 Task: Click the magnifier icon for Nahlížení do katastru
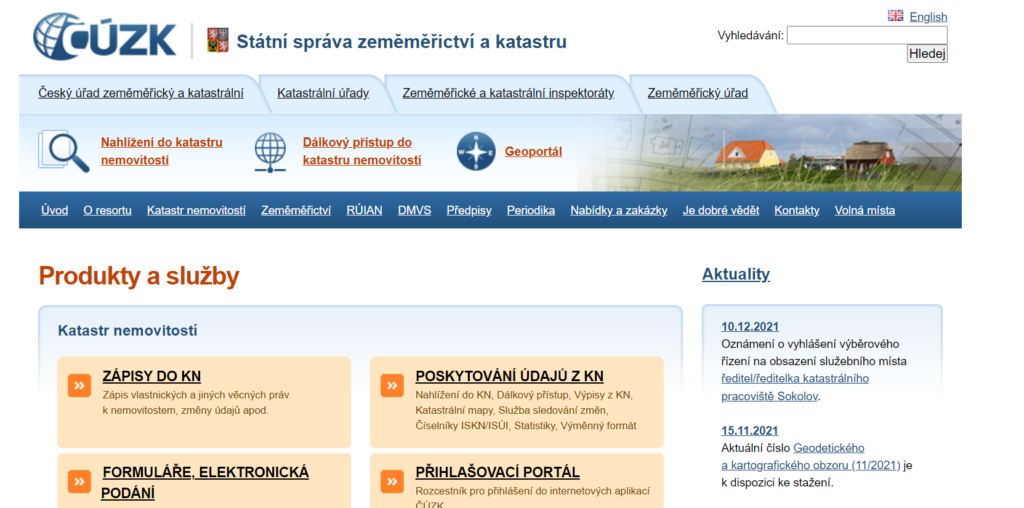pyautogui.click(x=63, y=151)
